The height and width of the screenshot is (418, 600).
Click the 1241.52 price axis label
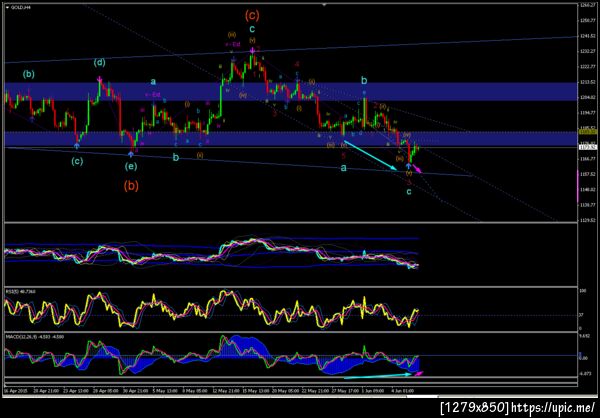coord(588,36)
